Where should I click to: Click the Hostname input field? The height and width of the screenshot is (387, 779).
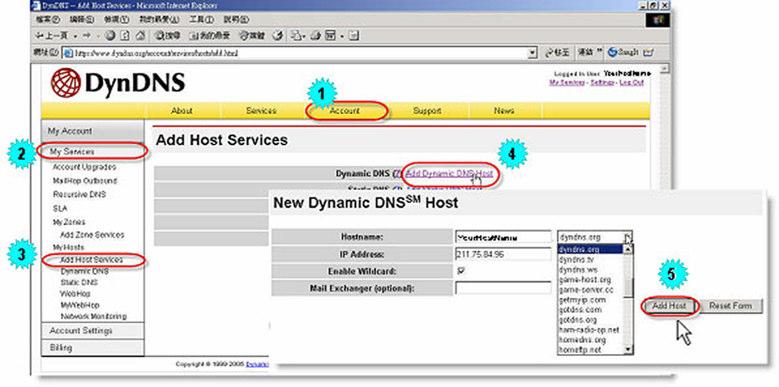pos(503,237)
